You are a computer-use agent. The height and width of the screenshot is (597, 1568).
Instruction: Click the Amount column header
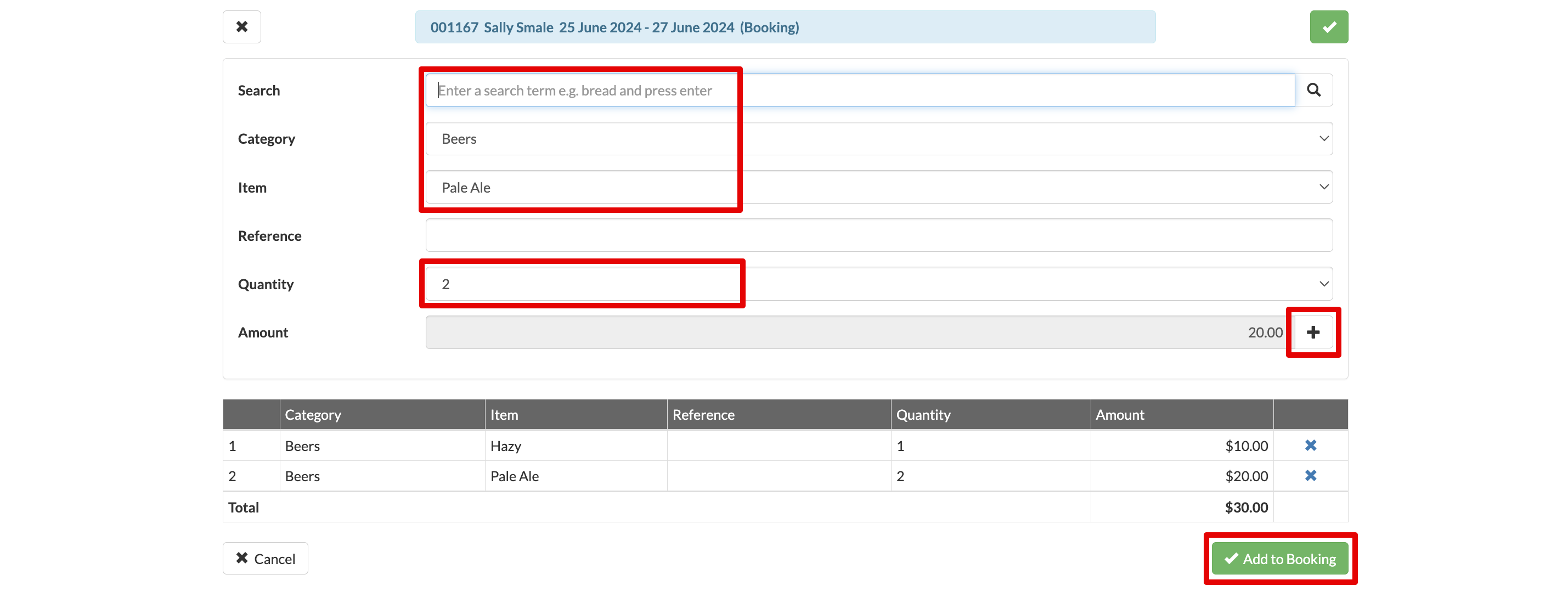[1119, 414]
